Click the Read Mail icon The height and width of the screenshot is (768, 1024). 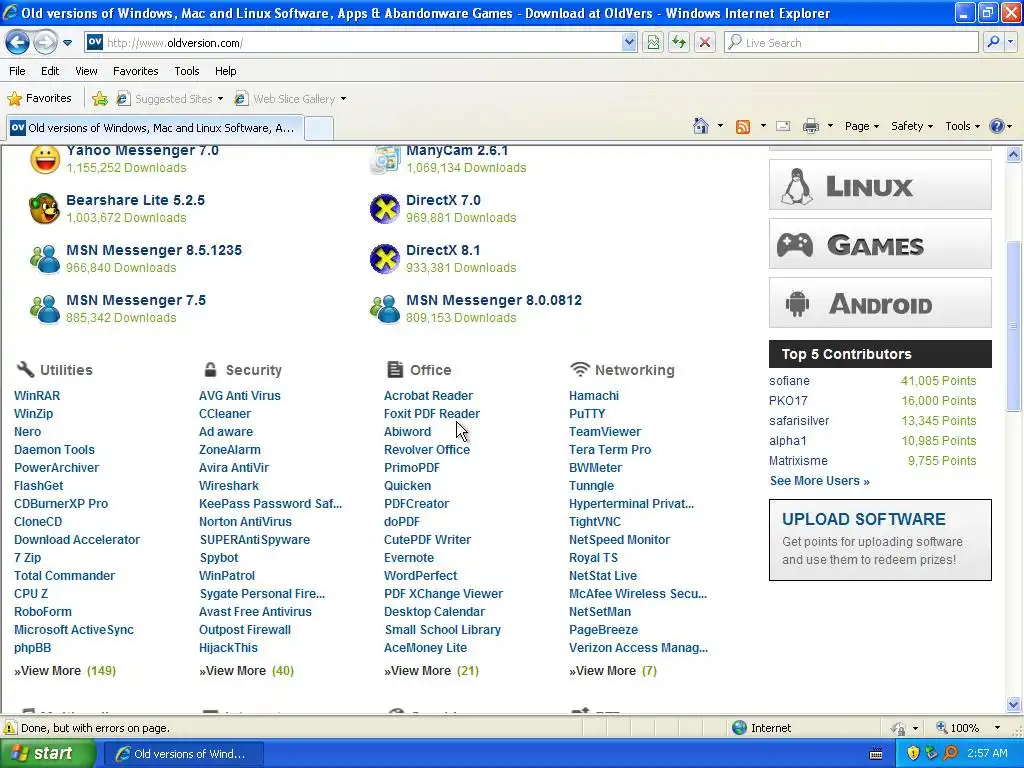click(x=783, y=126)
